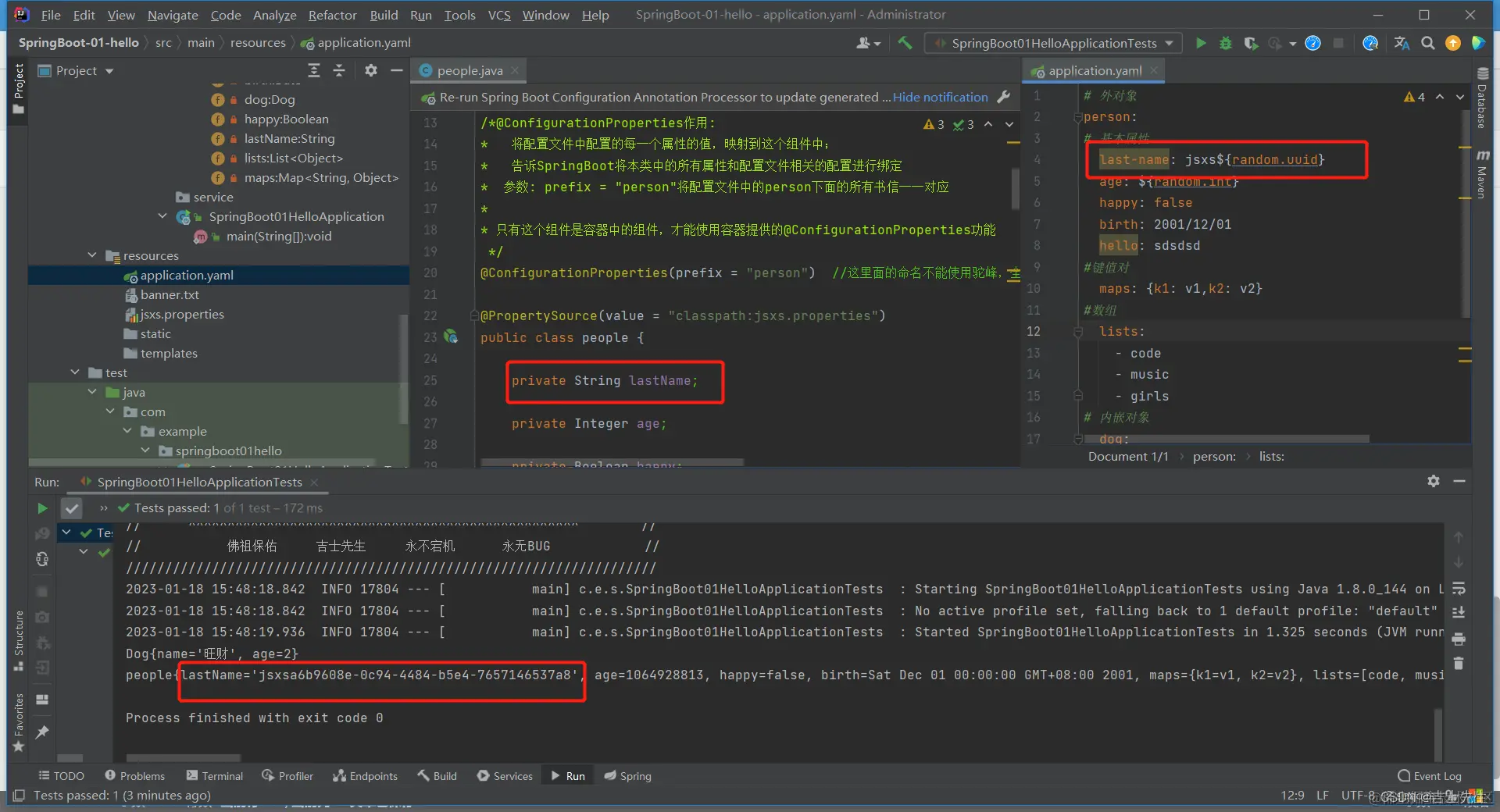Click the console vertical scrollbar thumb
1500x812 pixels.
click(x=1438, y=734)
